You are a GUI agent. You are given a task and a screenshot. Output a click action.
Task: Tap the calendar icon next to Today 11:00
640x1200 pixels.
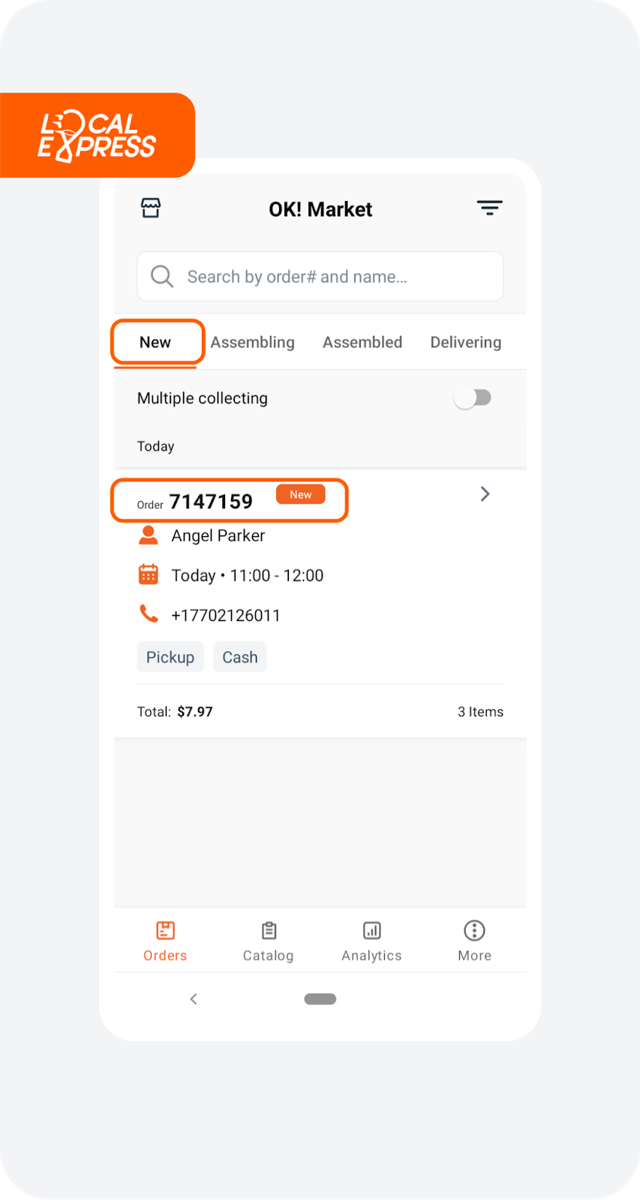pos(148,574)
